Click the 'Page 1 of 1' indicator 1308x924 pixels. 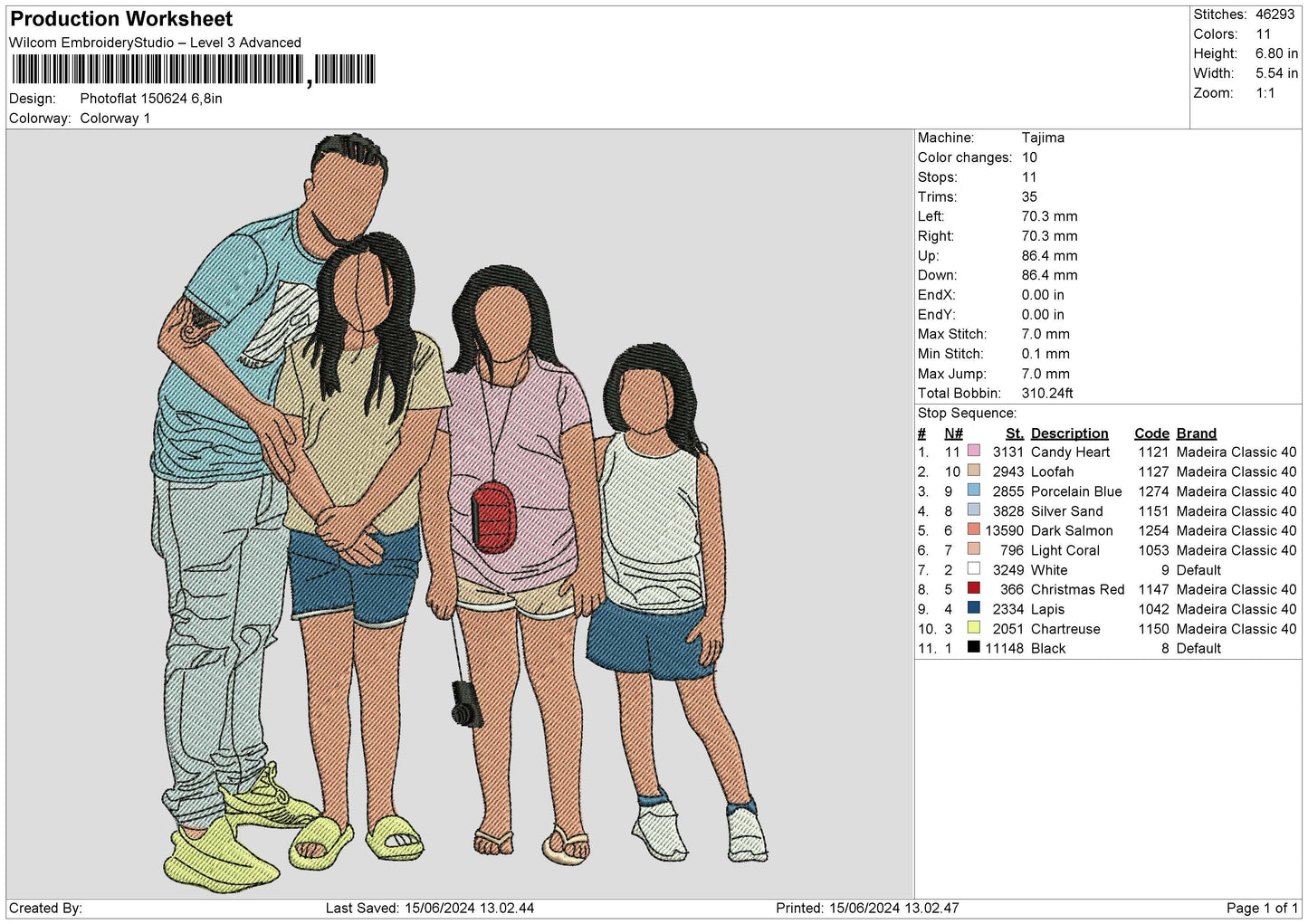point(1262,908)
